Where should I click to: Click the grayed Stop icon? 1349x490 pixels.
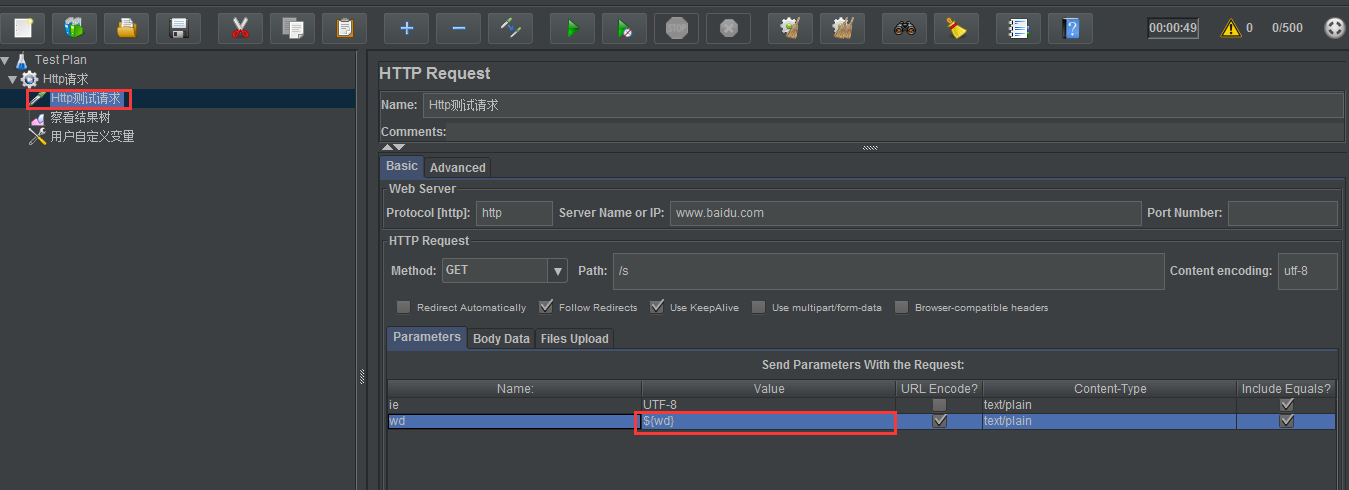pos(676,28)
